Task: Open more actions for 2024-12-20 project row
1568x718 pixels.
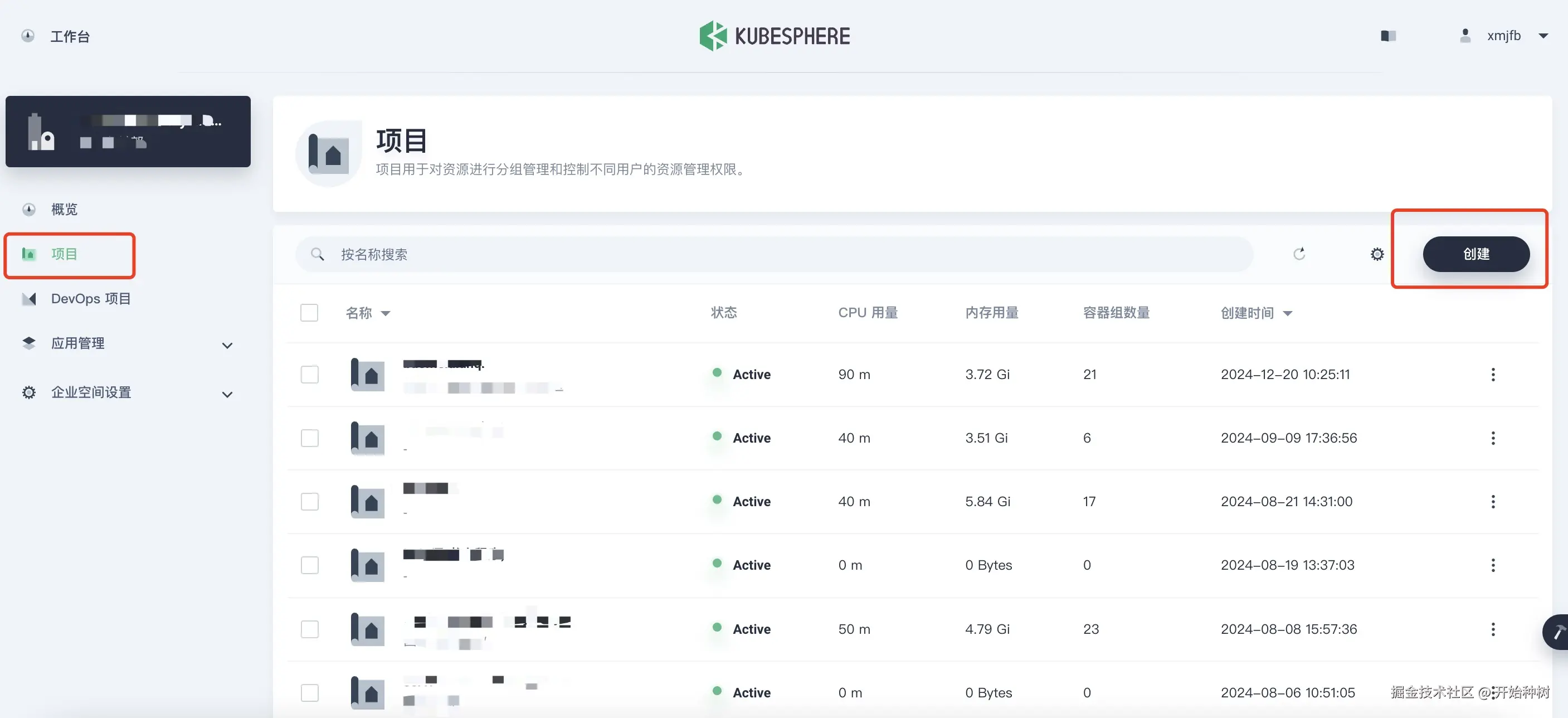Action: [x=1493, y=375]
